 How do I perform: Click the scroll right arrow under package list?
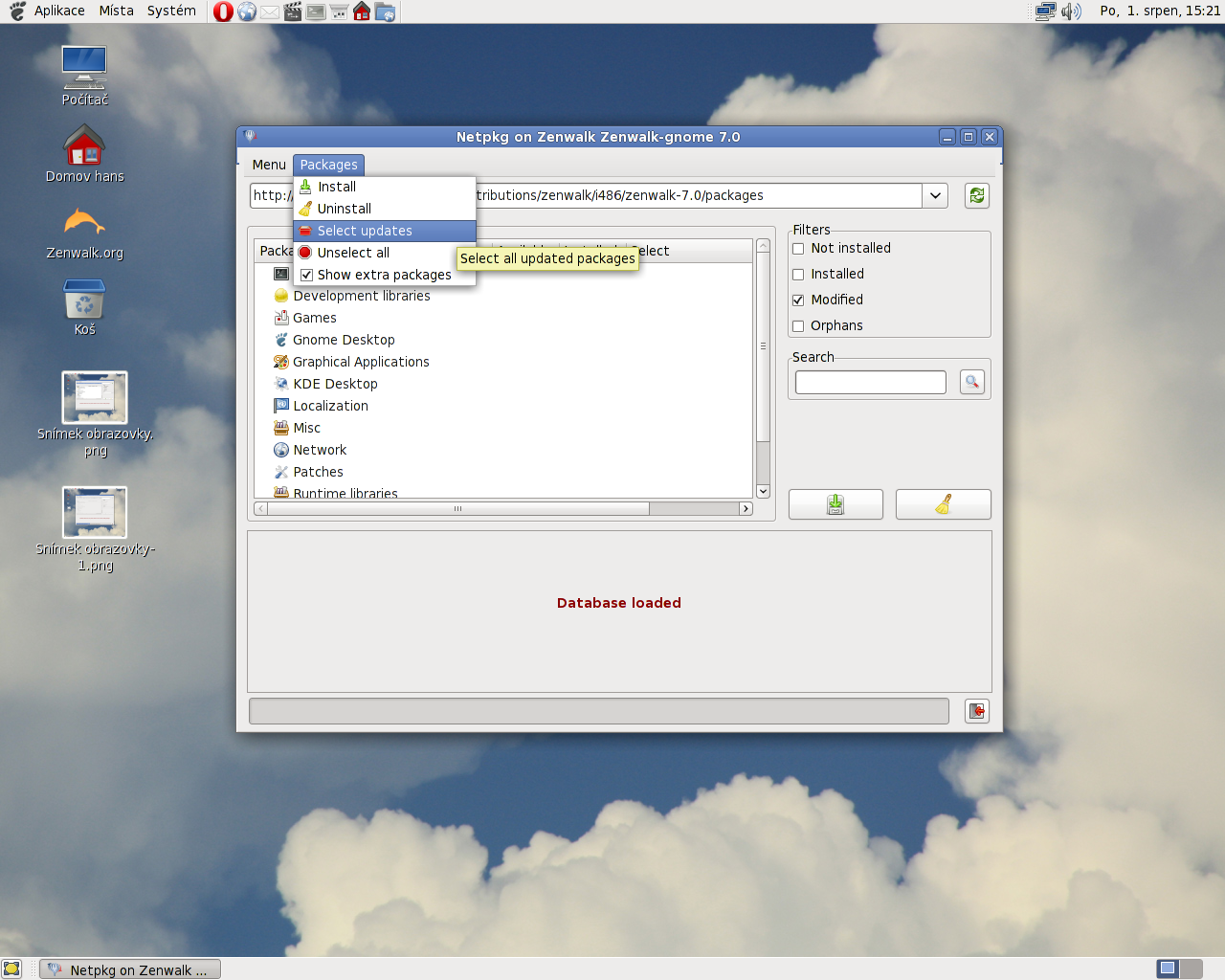pos(746,508)
